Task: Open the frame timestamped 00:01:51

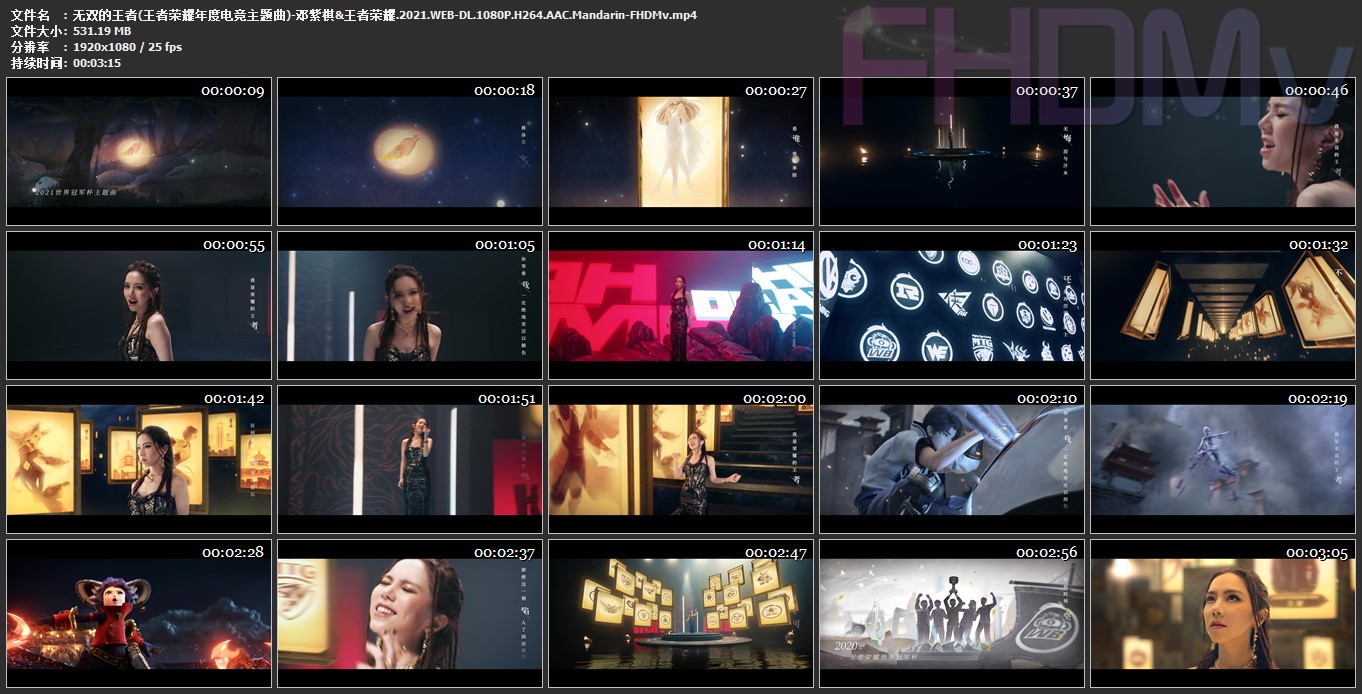Action: click(410, 460)
